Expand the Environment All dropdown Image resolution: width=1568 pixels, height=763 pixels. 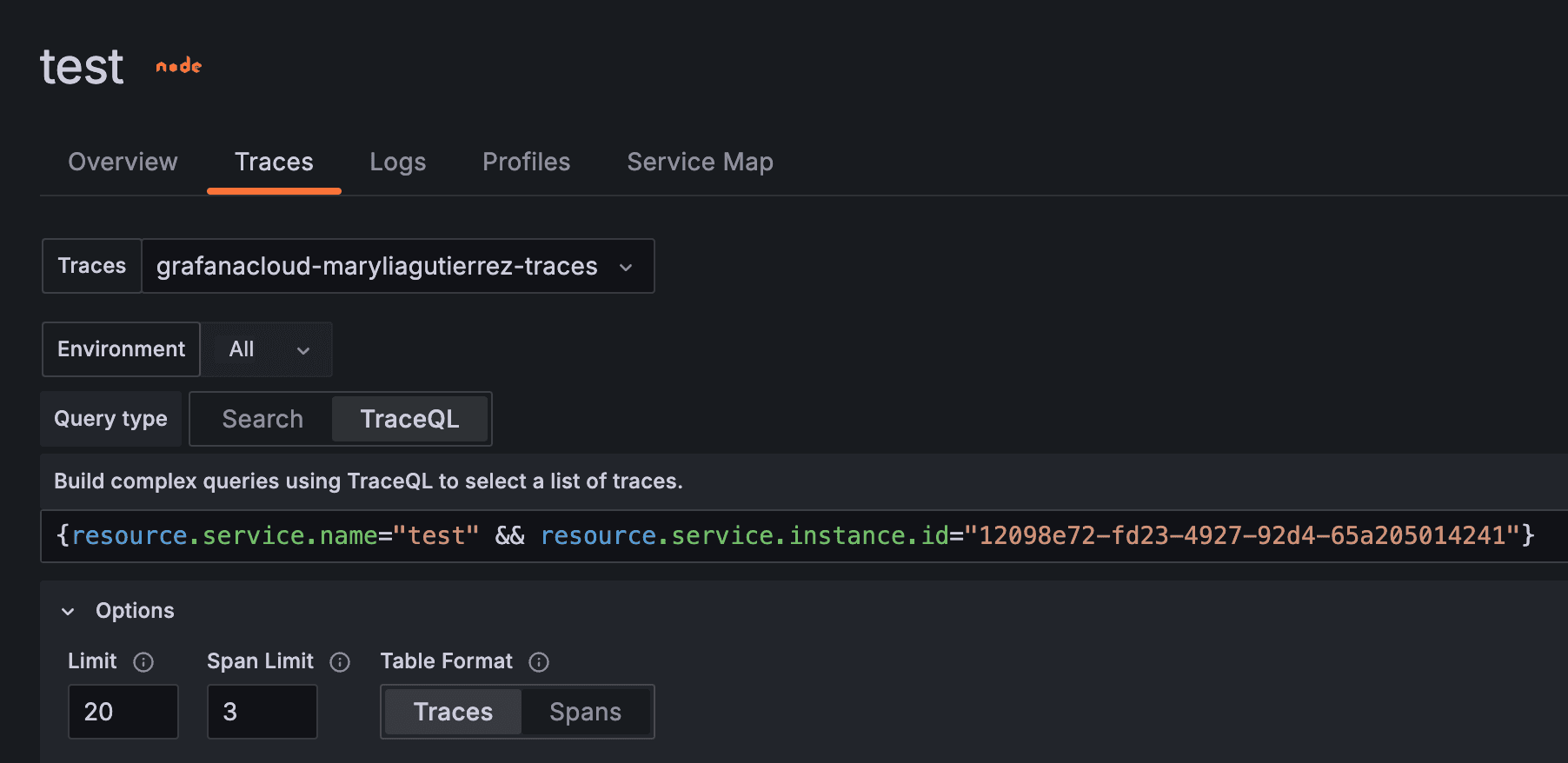click(266, 349)
